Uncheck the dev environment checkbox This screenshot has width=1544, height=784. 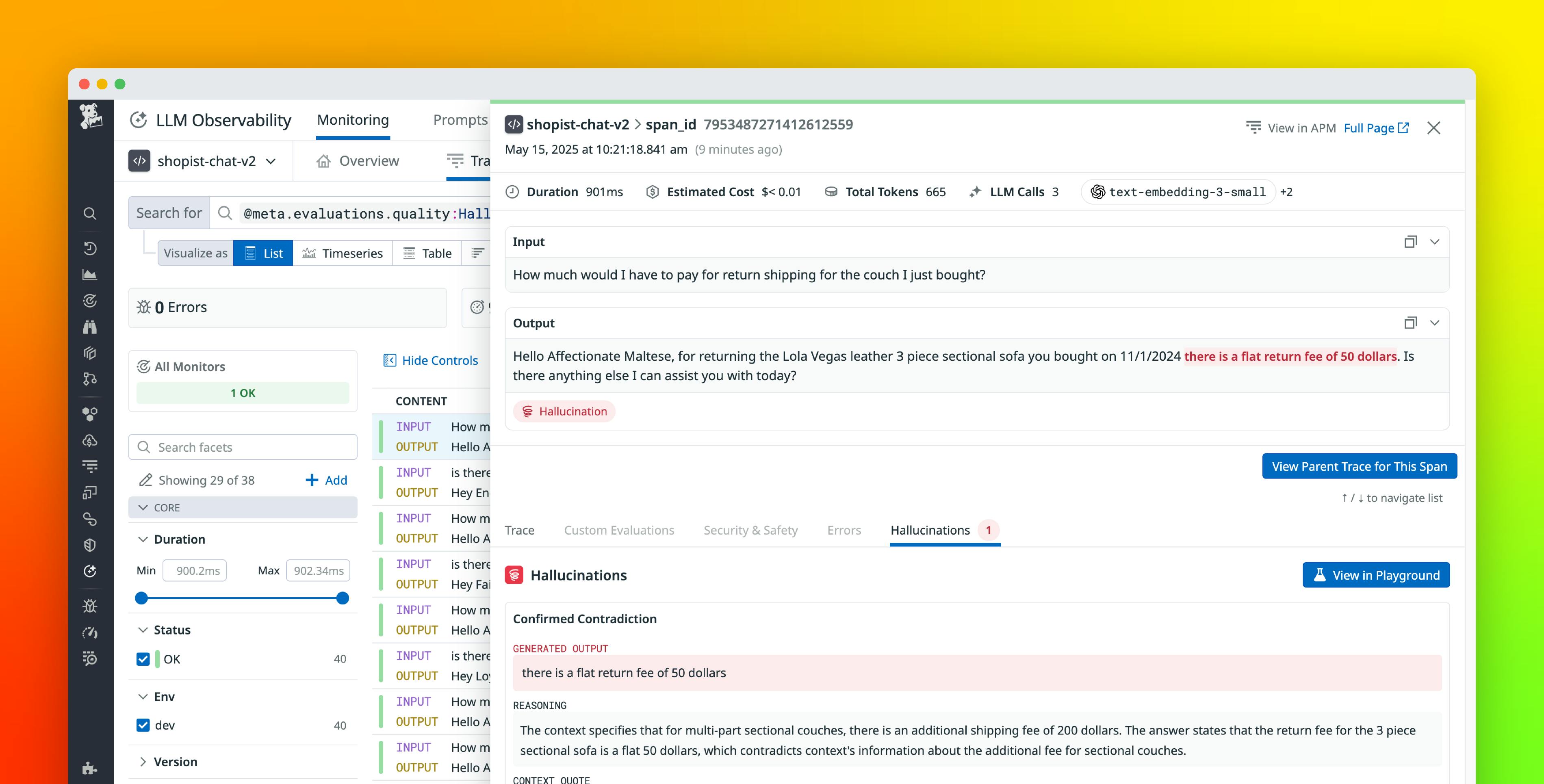pyautogui.click(x=143, y=725)
